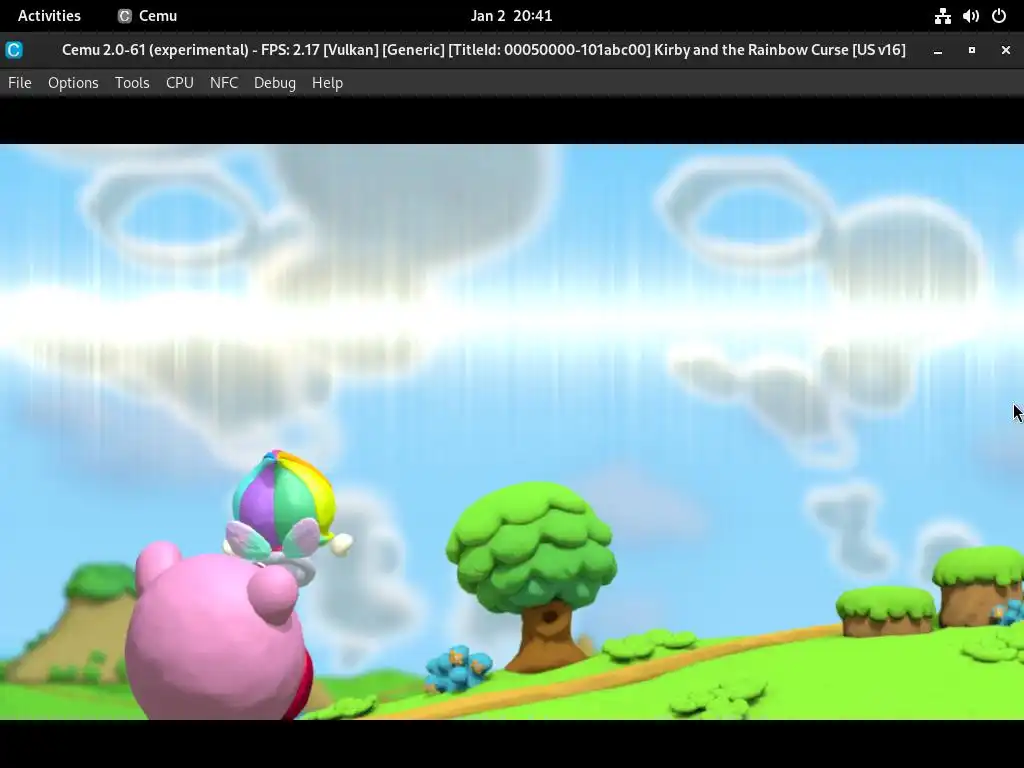Image resolution: width=1024 pixels, height=768 pixels.
Task: Click the network status icon
Action: tap(942, 16)
